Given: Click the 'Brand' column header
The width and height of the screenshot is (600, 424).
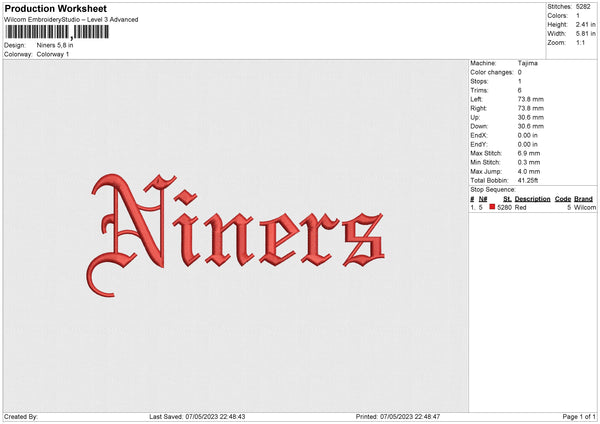Looking at the screenshot, I should click(x=583, y=199).
